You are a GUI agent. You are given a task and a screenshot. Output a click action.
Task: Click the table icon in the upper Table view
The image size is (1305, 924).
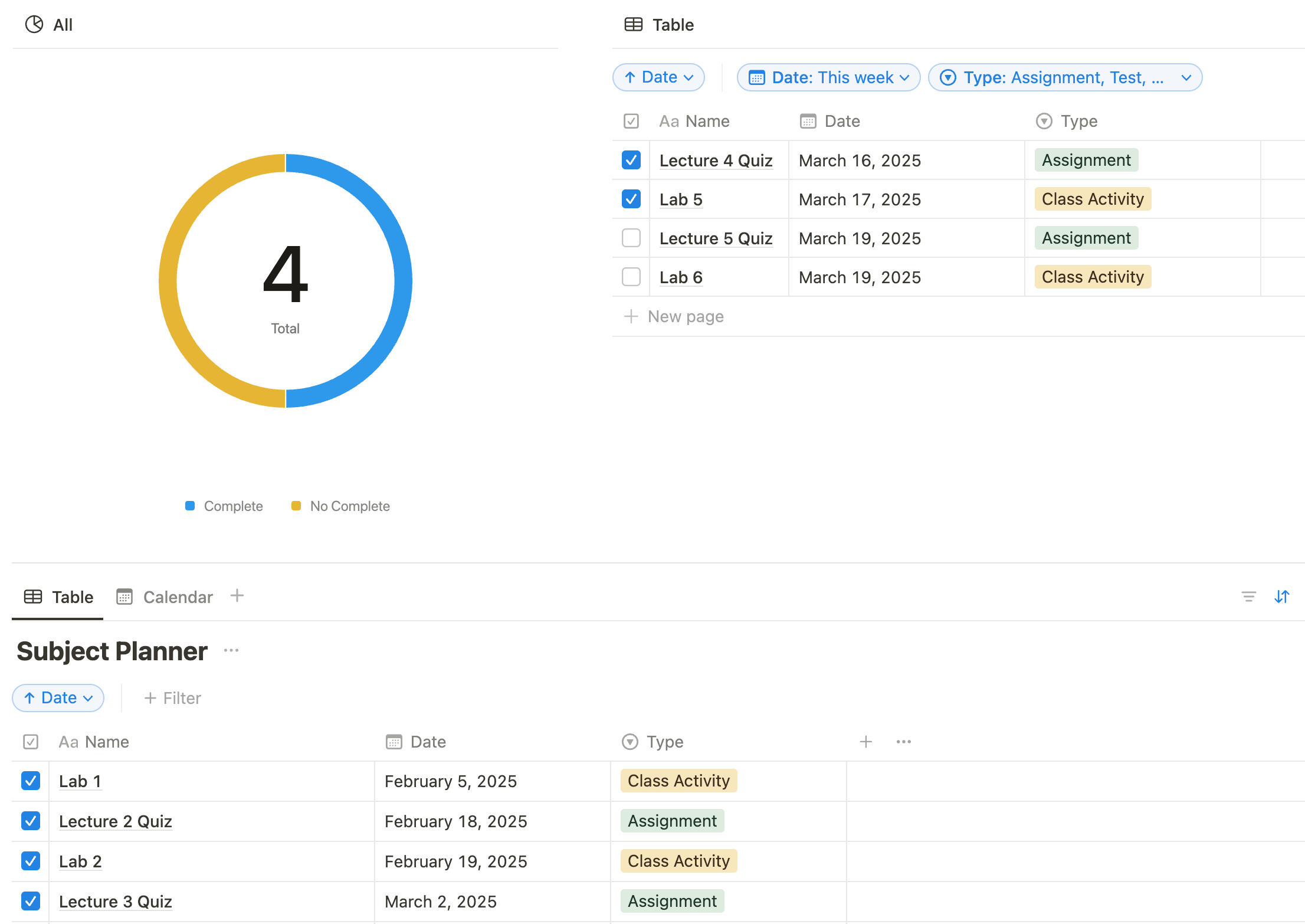point(634,24)
